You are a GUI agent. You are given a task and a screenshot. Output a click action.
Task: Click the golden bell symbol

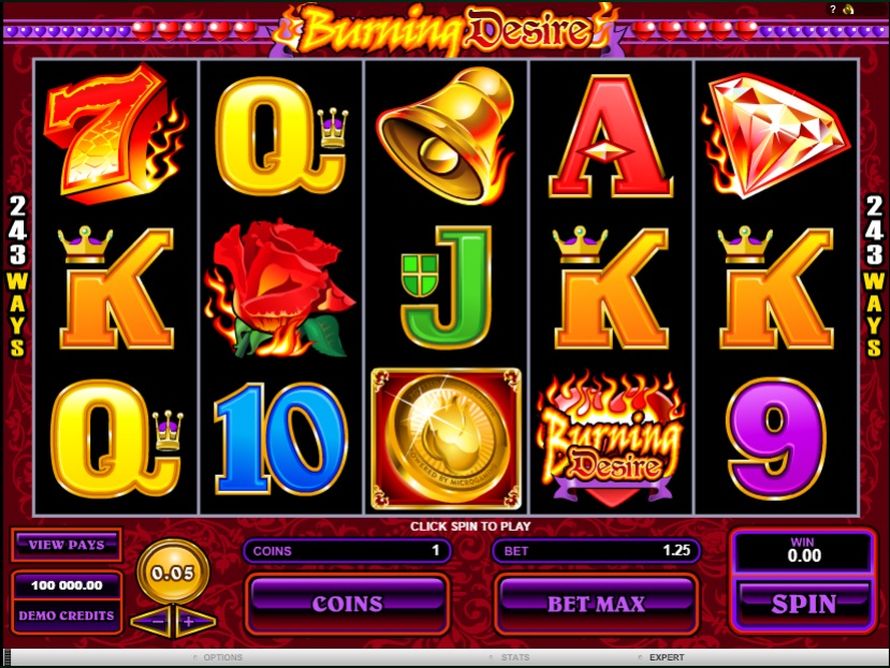click(x=445, y=135)
